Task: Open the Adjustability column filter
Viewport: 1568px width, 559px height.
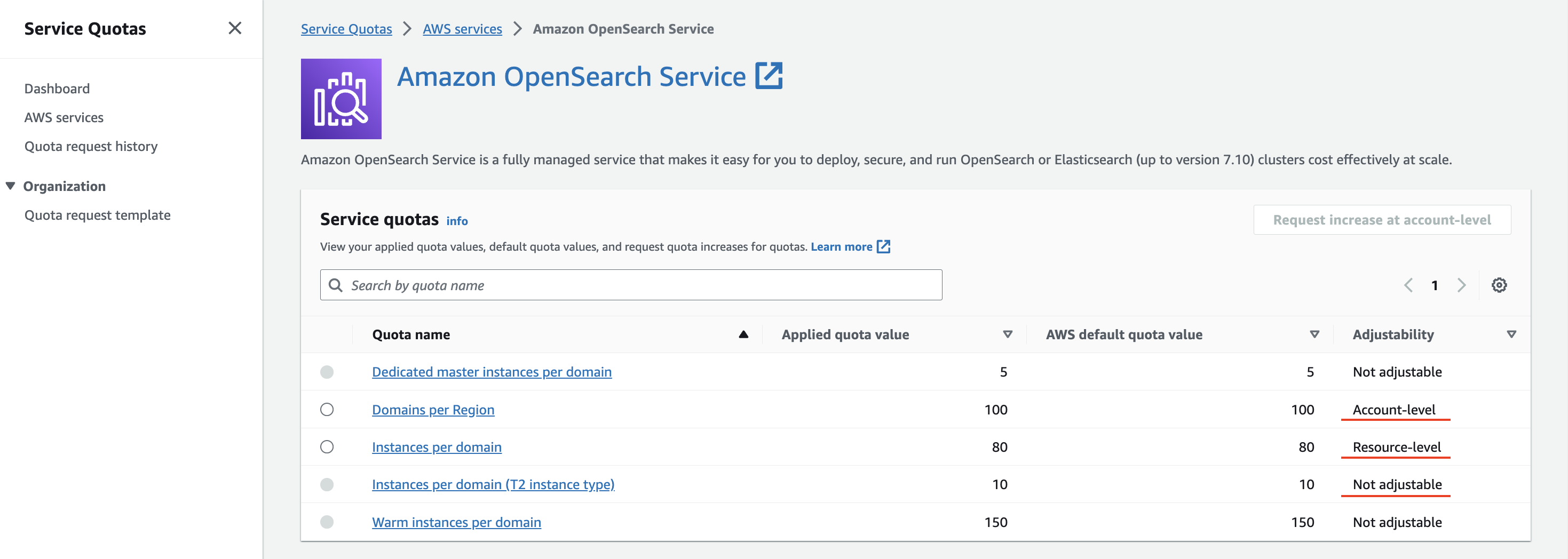Action: [x=1511, y=334]
